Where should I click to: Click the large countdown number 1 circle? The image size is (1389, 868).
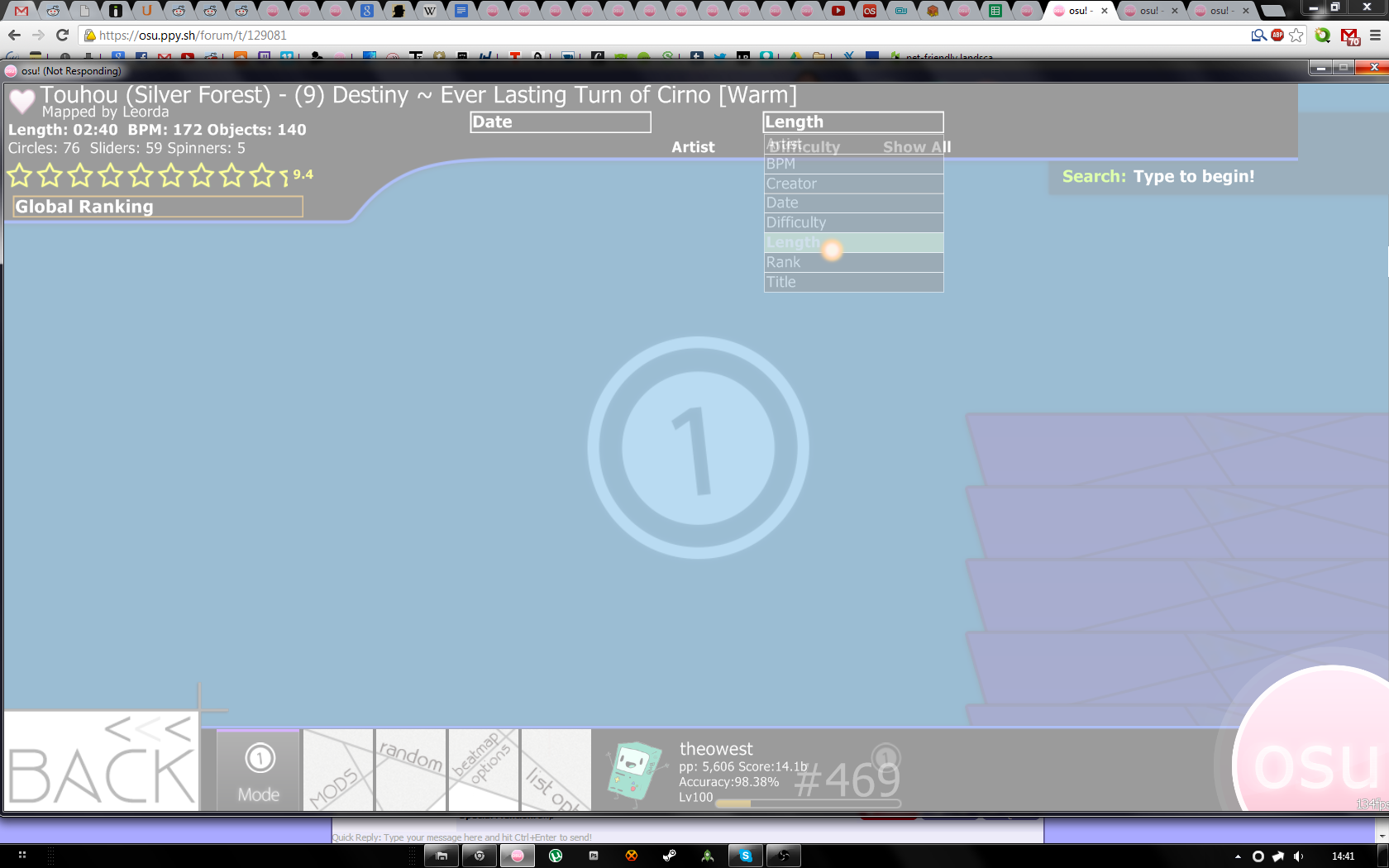tap(698, 447)
